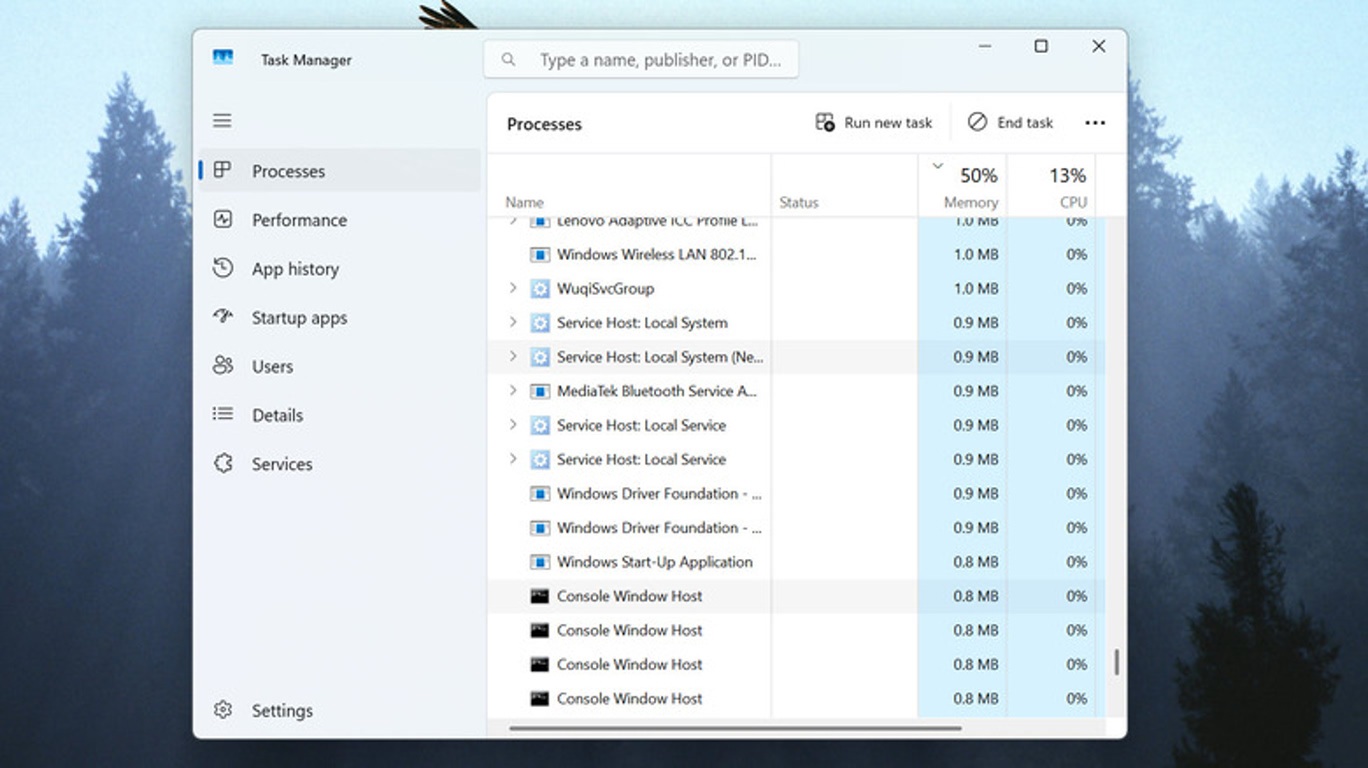This screenshot has width=1368, height=768.
Task: Open the three-dot more options menu
Action: pos(1095,123)
